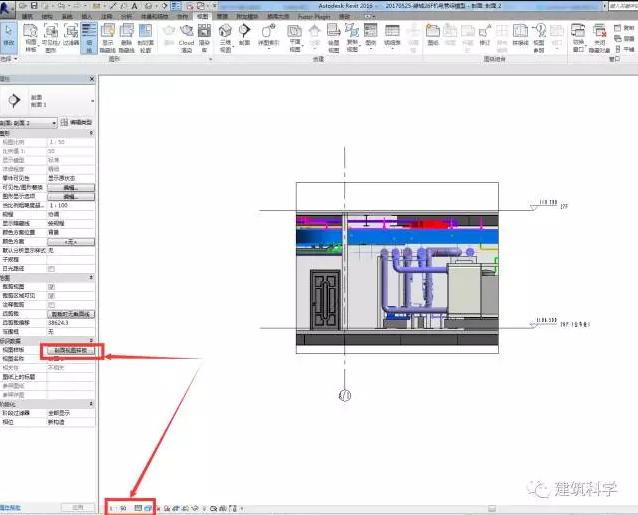
Task: Click View Reference tool
Action: [x=539, y=37]
